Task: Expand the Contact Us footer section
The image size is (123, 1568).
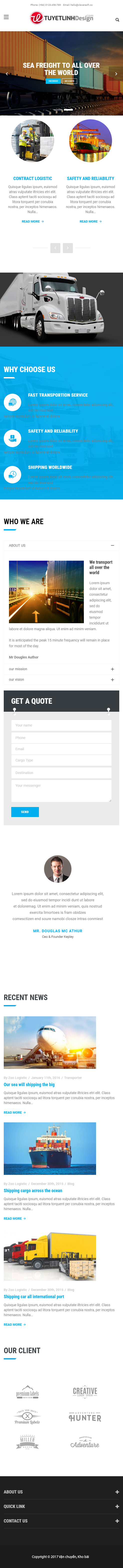Action: (61, 1520)
